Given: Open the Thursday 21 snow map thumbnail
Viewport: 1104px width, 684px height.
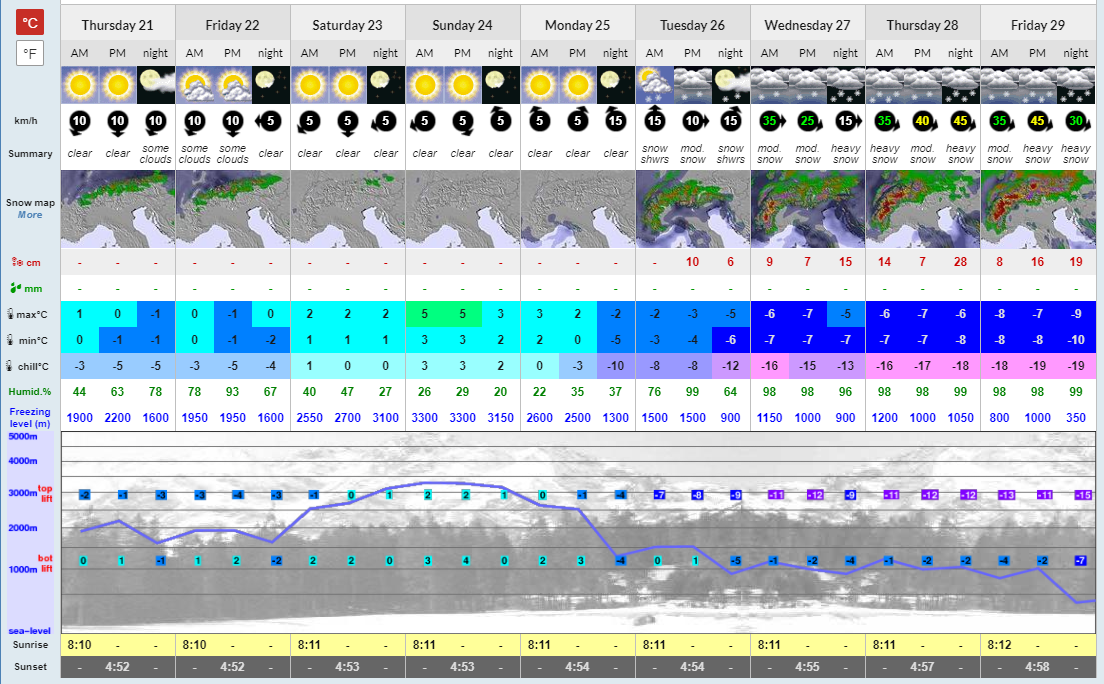Looking at the screenshot, I should [118, 209].
